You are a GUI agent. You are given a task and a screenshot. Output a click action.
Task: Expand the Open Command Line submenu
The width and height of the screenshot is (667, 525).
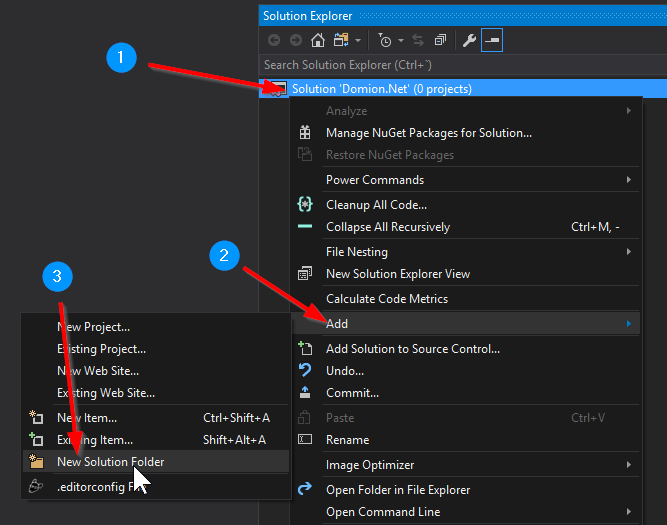(x=466, y=512)
